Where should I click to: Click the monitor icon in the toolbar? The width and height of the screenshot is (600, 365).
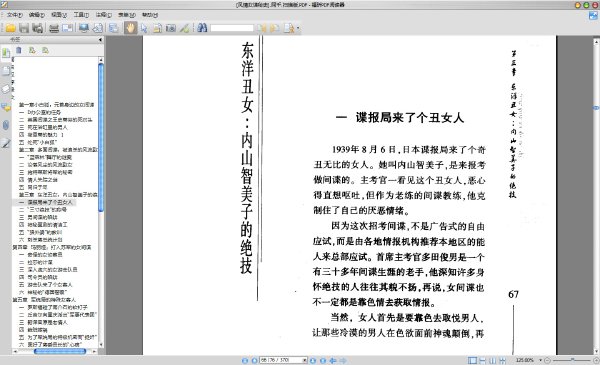point(84,28)
